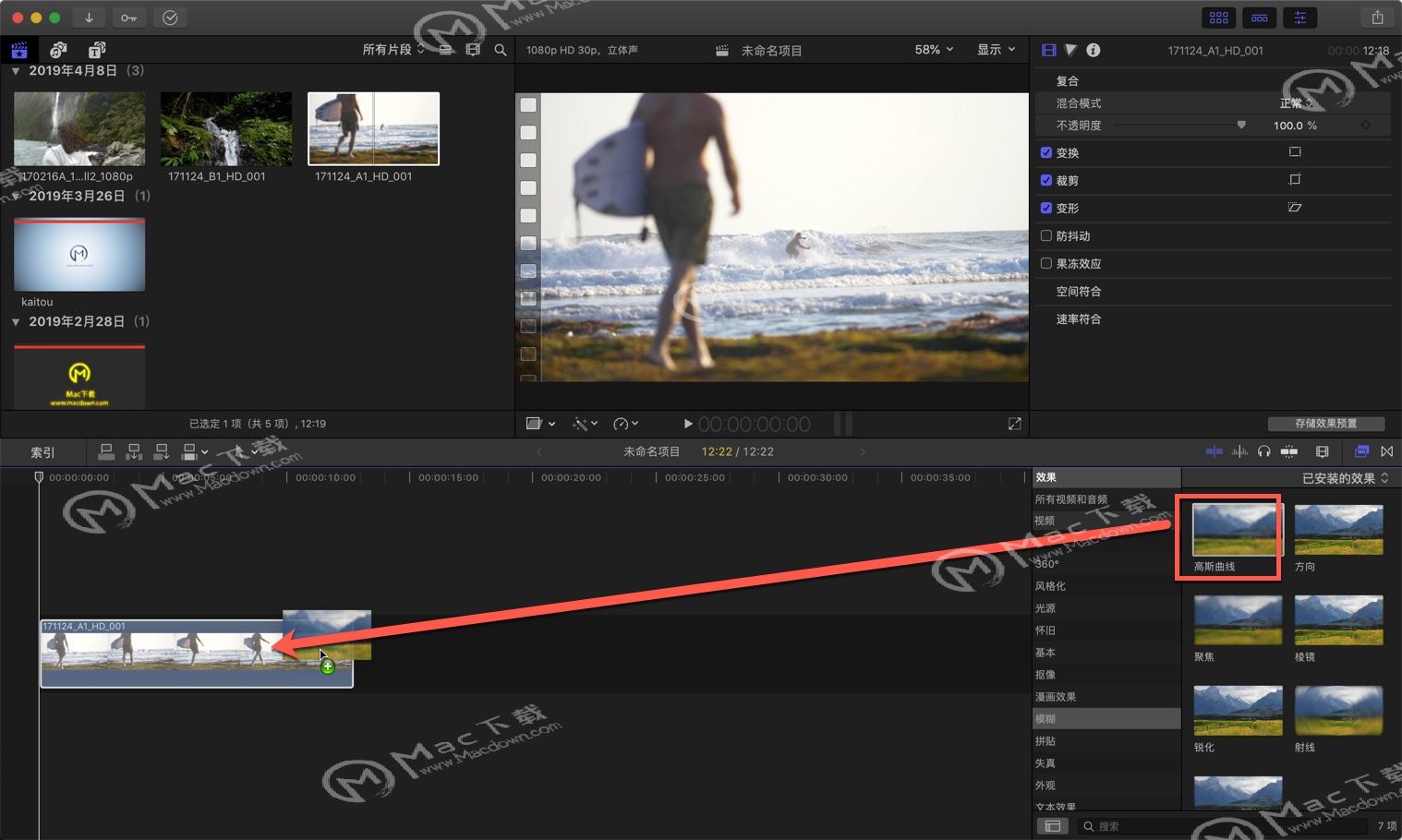1402x840 pixels.
Task: Open the info inspector icon
Action: (1094, 50)
